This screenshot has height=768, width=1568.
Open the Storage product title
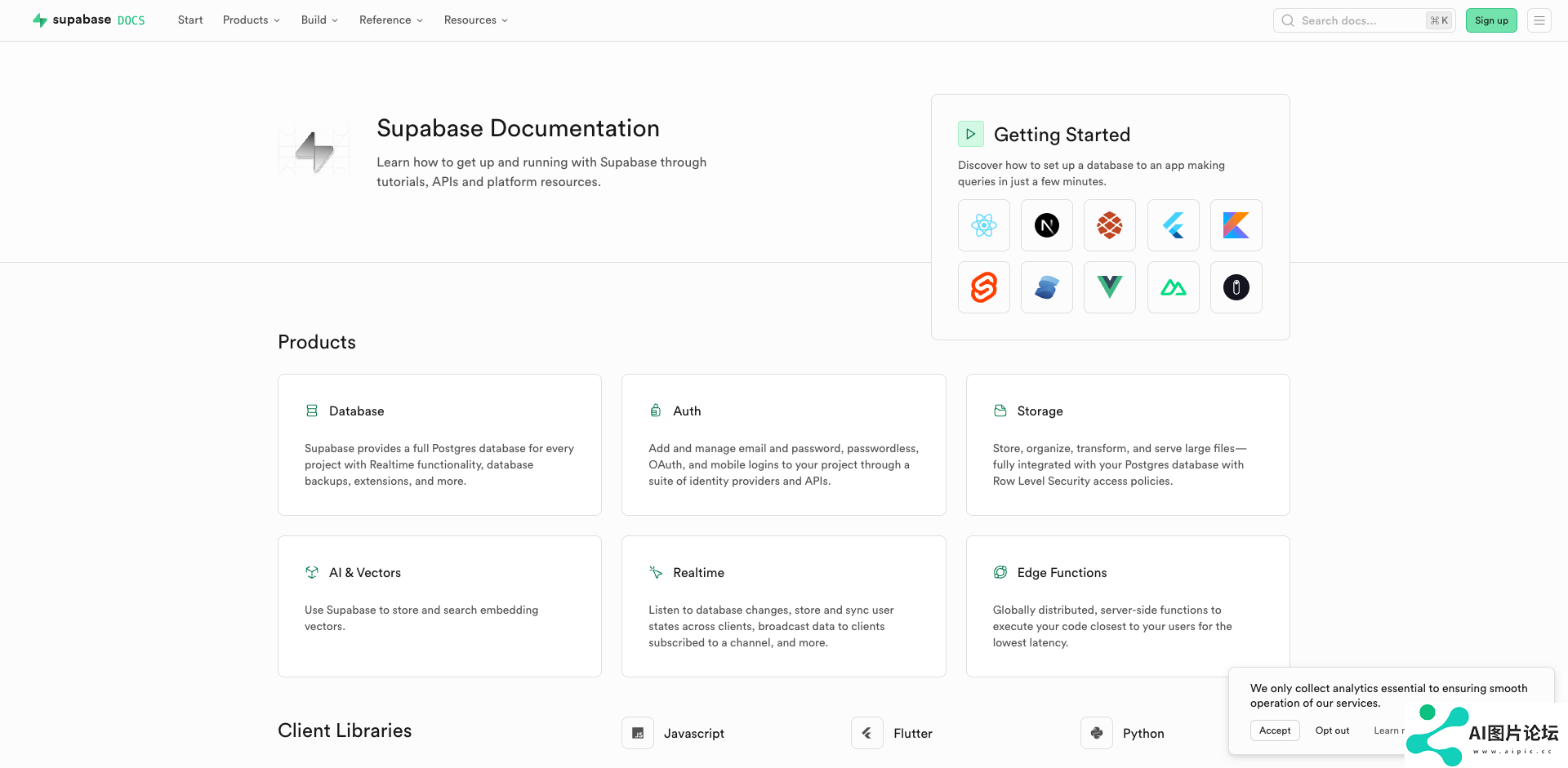pos(1040,411)
